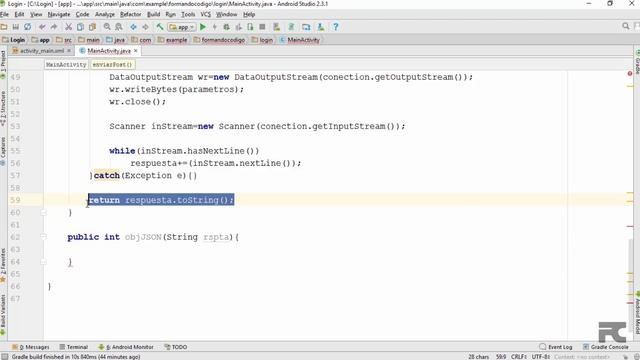Viewport: 640px width, 360px height.
Task: Open the TODO tool window
Action: 176,347
